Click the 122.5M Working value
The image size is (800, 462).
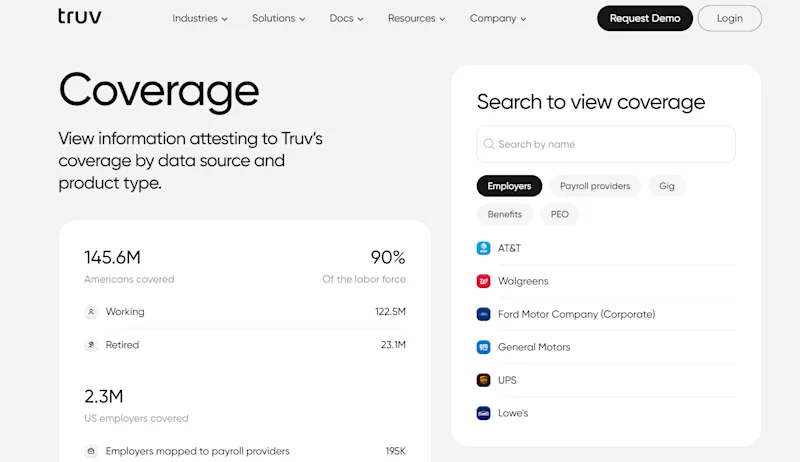pos(390,312)
